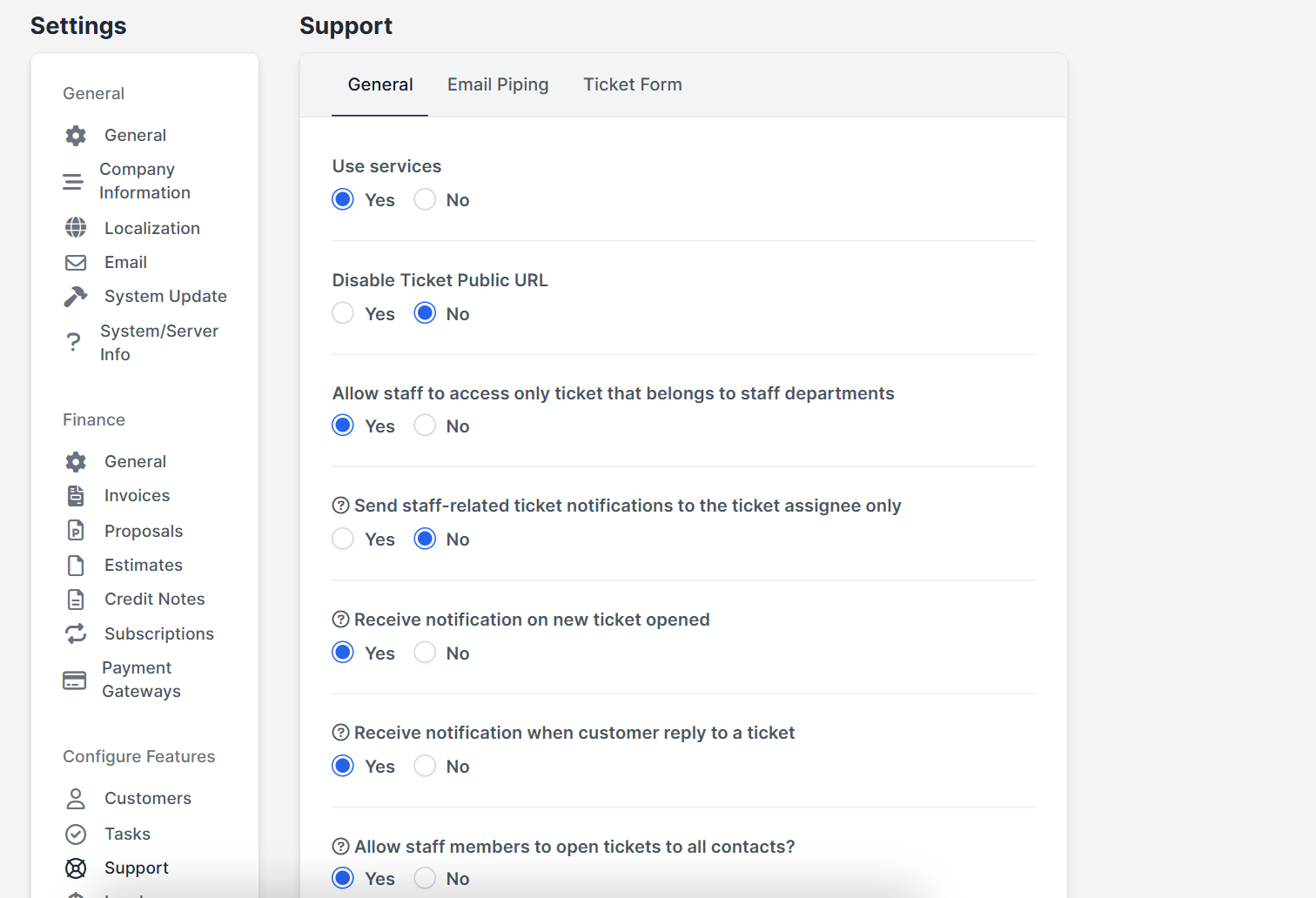Click help icon beside Receive notification on new ticket opened
The height and width of the screenshot is (898, 1316).
[341, 620]
